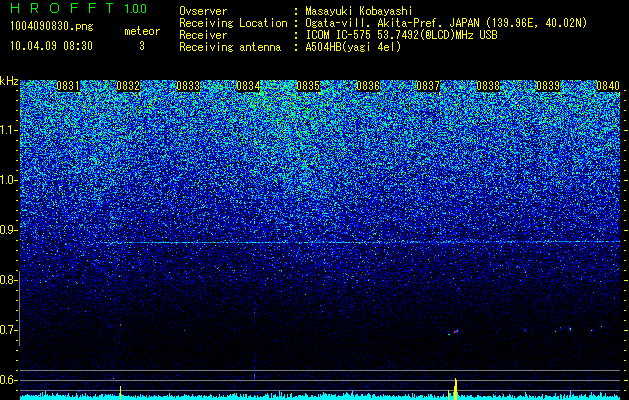Click the yellow signal spike near 0832

point(120,393)
